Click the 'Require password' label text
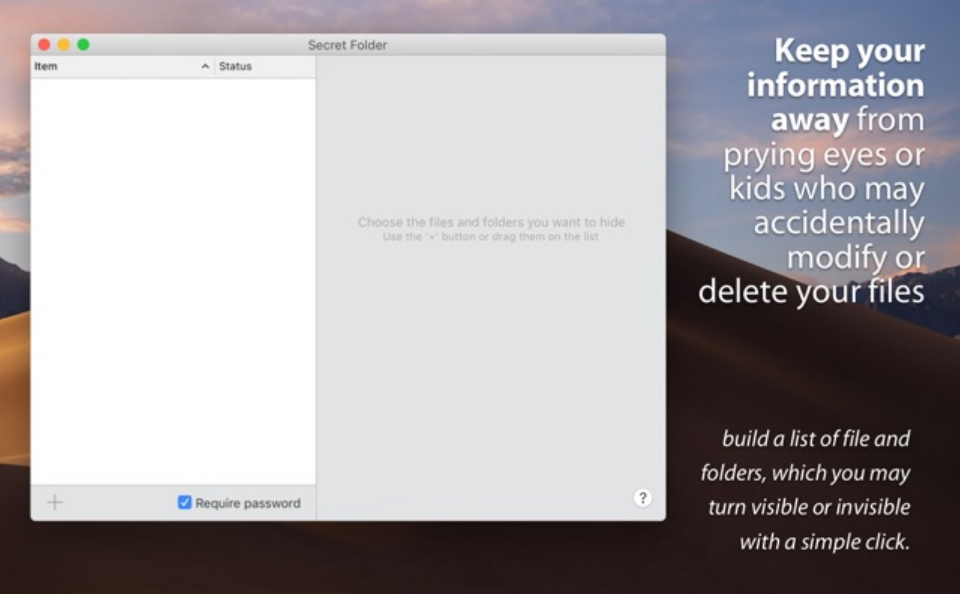 pyautogui.click(x=248, y=503)
